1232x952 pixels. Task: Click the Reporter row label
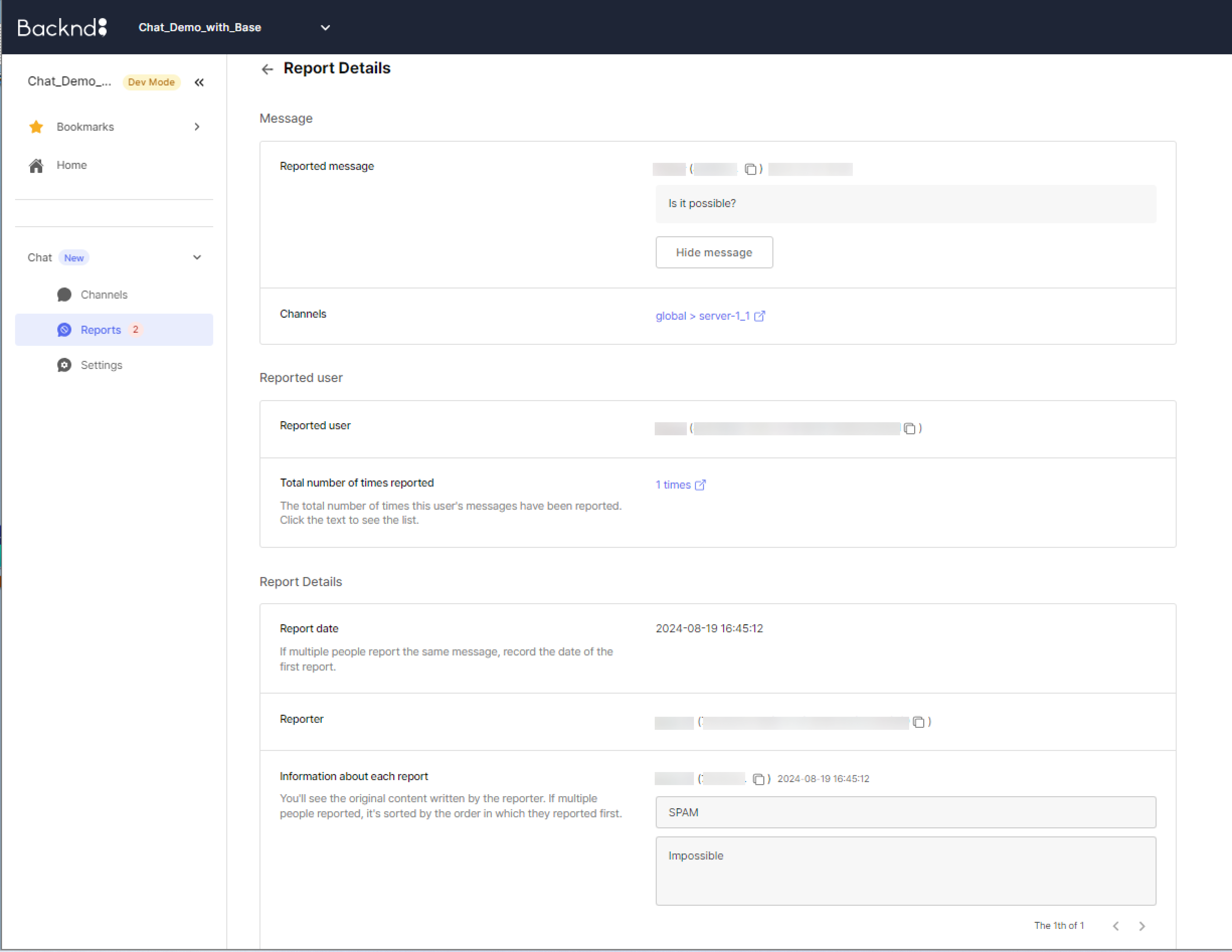click(x=301, y=719)
